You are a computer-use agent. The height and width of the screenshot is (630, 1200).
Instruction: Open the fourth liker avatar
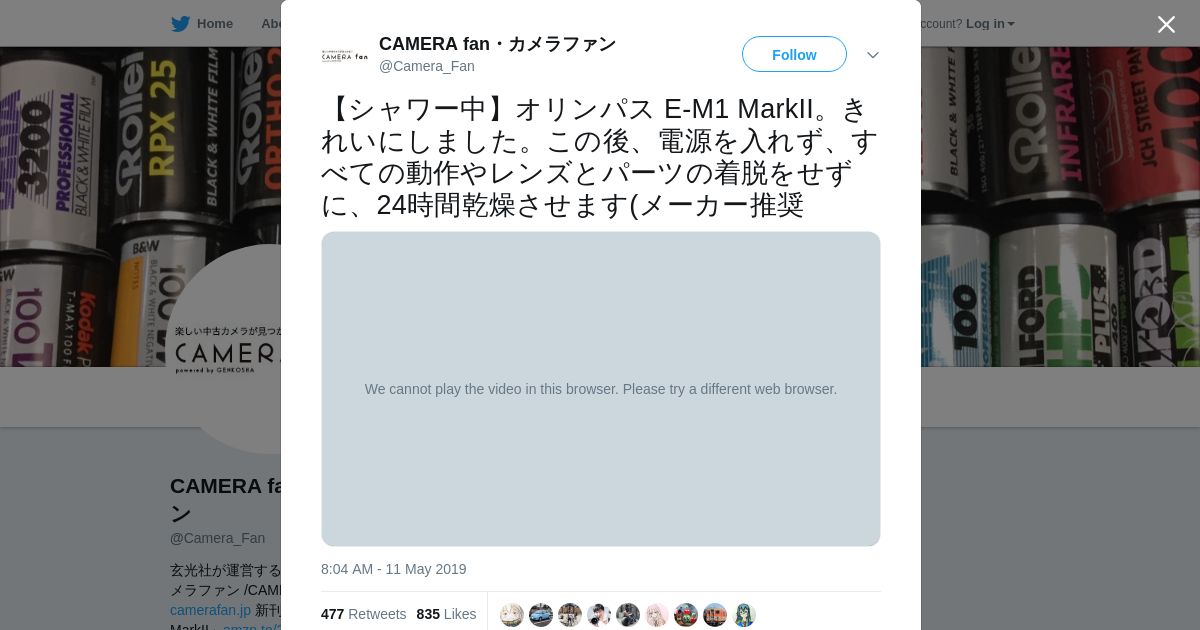coord(599,615)
